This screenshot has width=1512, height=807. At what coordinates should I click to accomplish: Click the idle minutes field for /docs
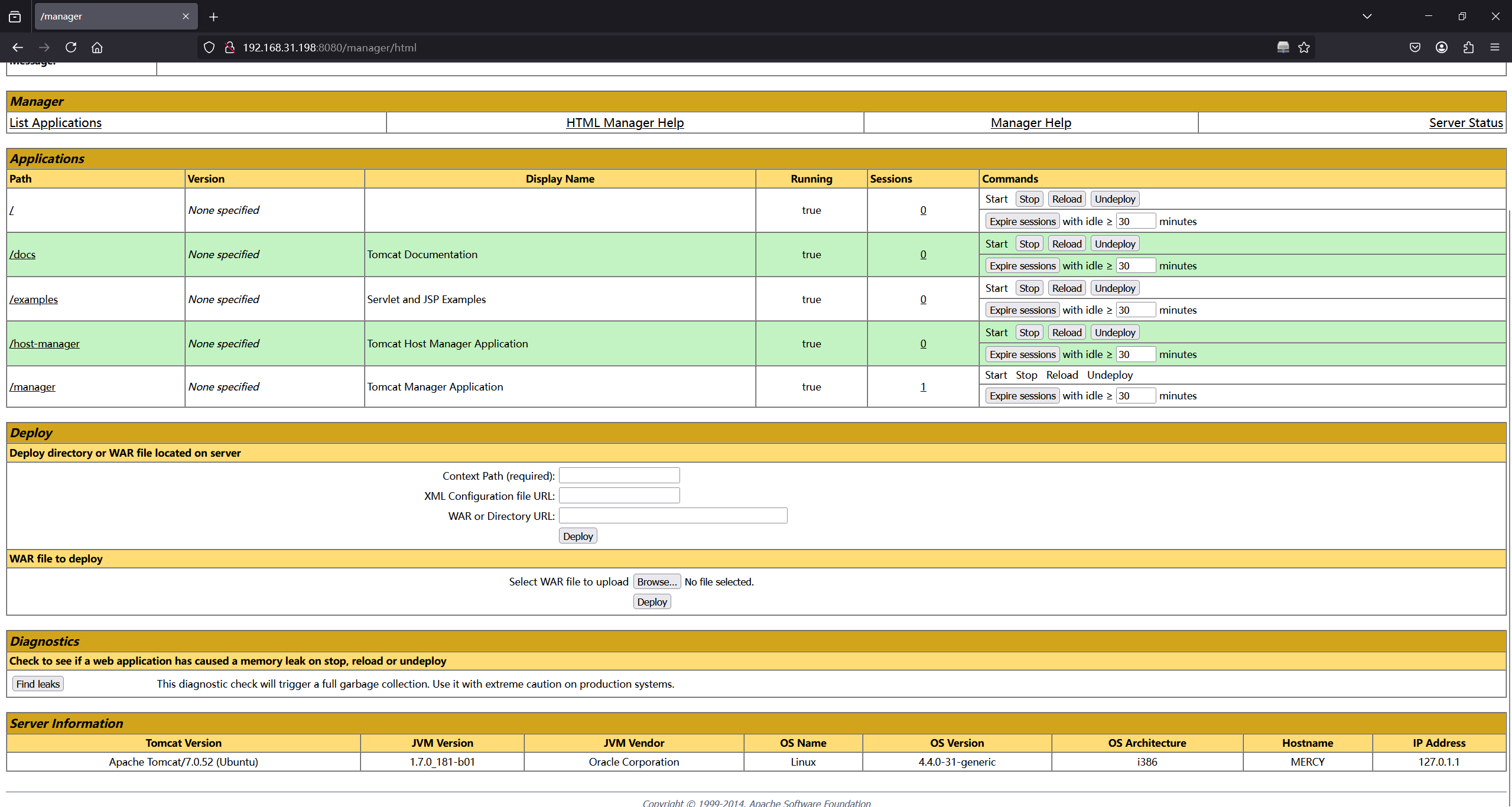tap(1136, 266)
